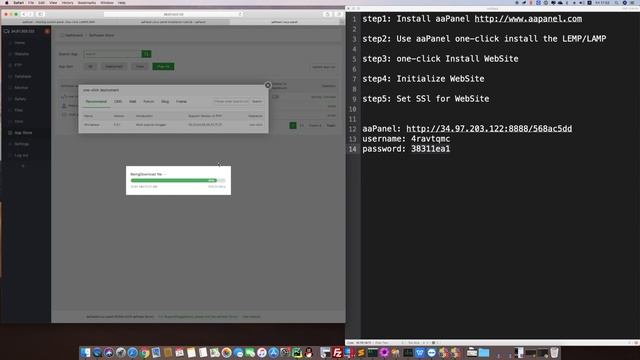Switch to the Blog tab in deployment dialog
The height and width of the screenshot is (360, 640).
pyautogui.click(x=165, y=102)
